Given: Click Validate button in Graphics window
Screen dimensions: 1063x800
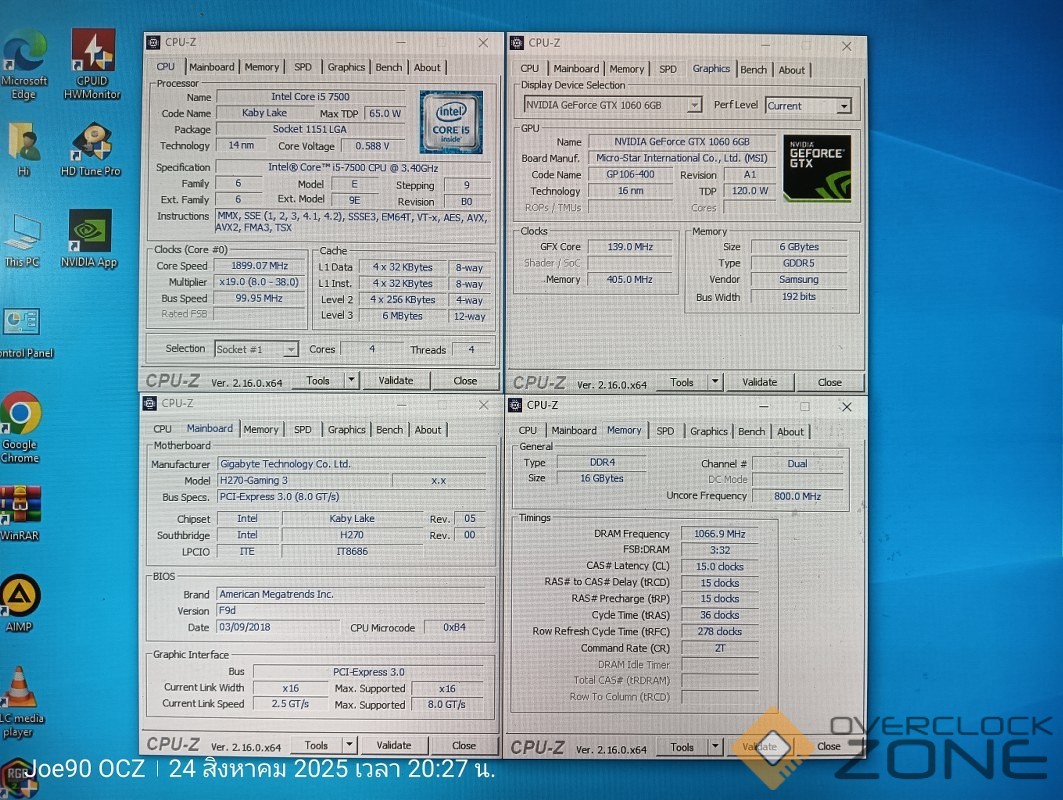Looking at the screenshot, I should 759,382.
